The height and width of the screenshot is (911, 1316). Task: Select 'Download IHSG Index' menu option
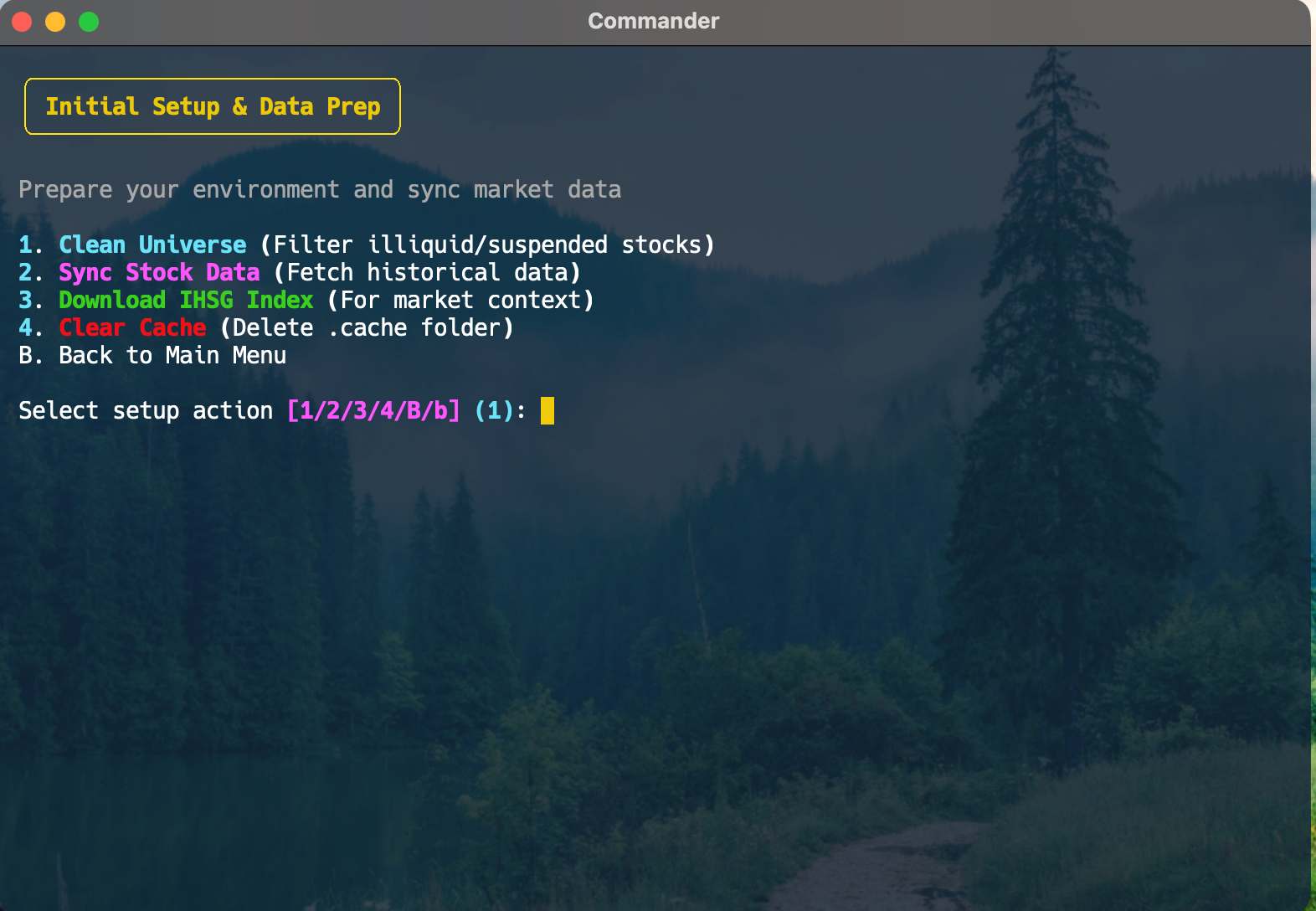[x=186, y=300]
